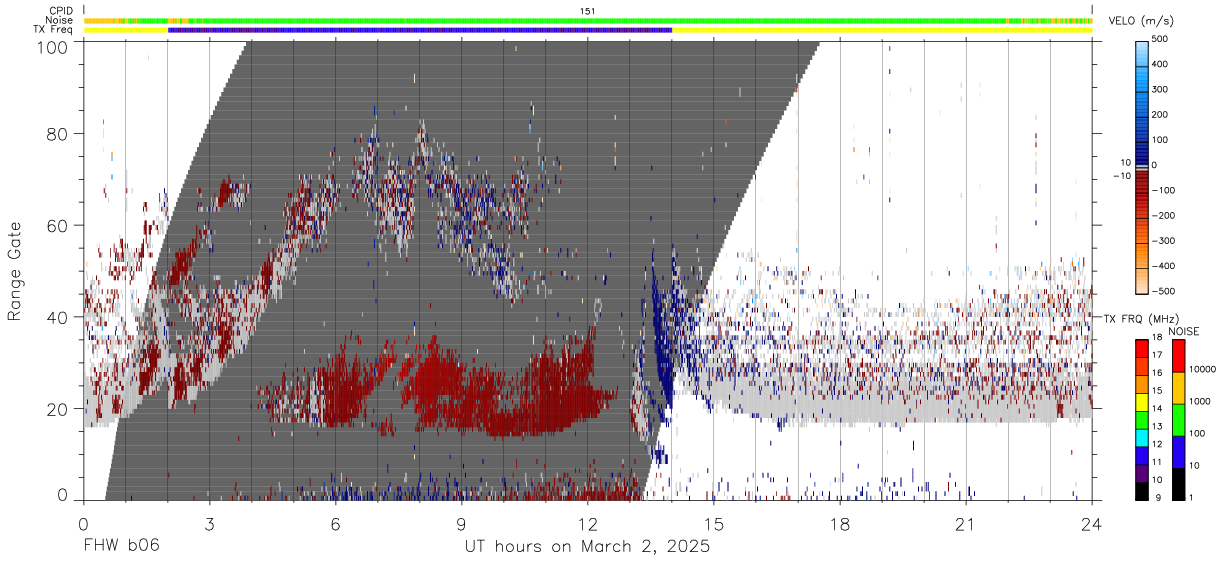Click the -300 tick on the velocity colorbar

tap(1162, 240)
